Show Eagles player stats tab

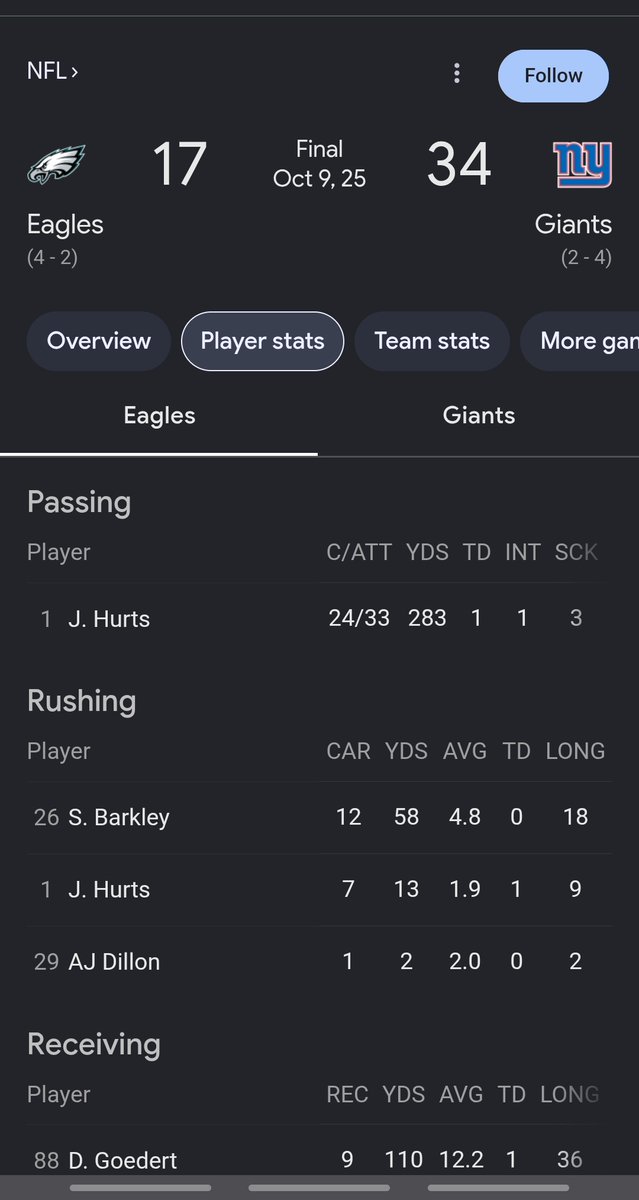159,416
